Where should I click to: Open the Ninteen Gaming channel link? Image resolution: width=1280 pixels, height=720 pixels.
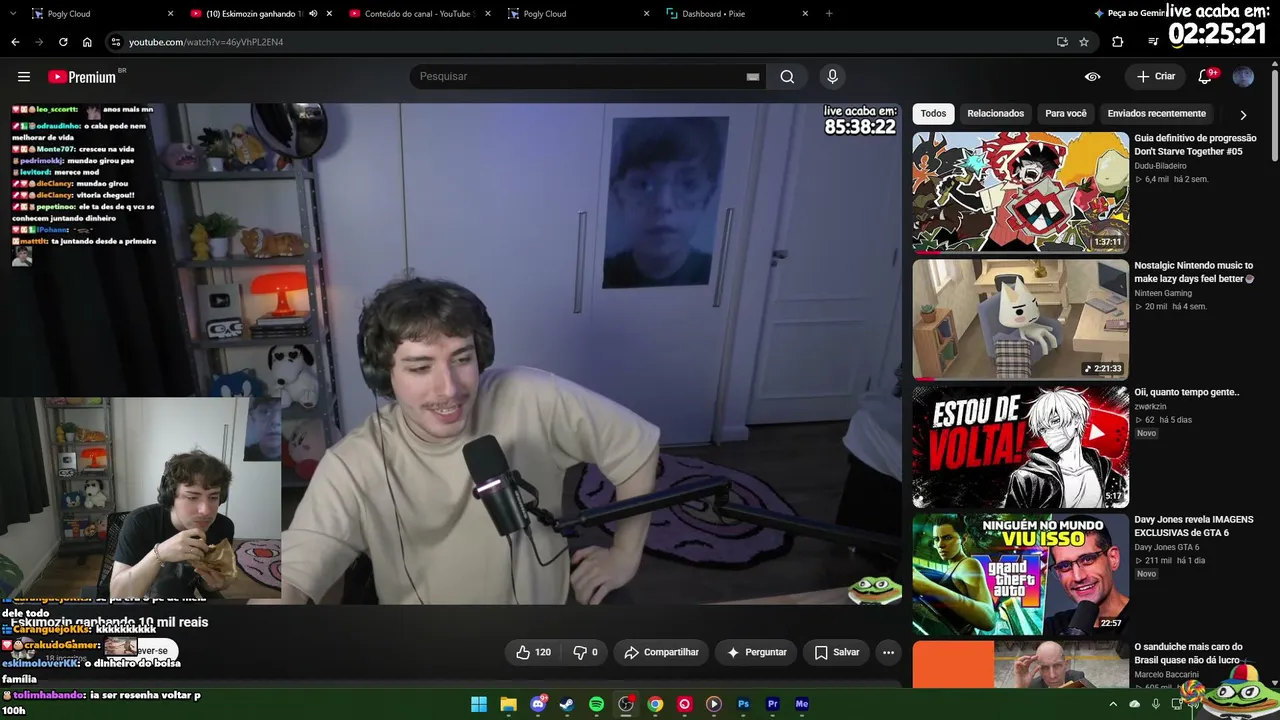pyautogui.click(x=1163, y=293)
